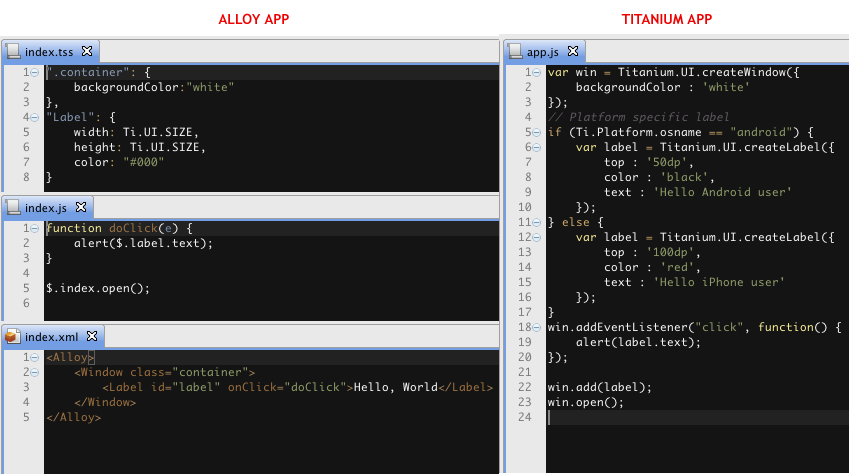The width and height of the screenshot is (849, 474).
Task: Click "height: Ti.UI.SIZE," in index.tss
Action: click(140, 147)
